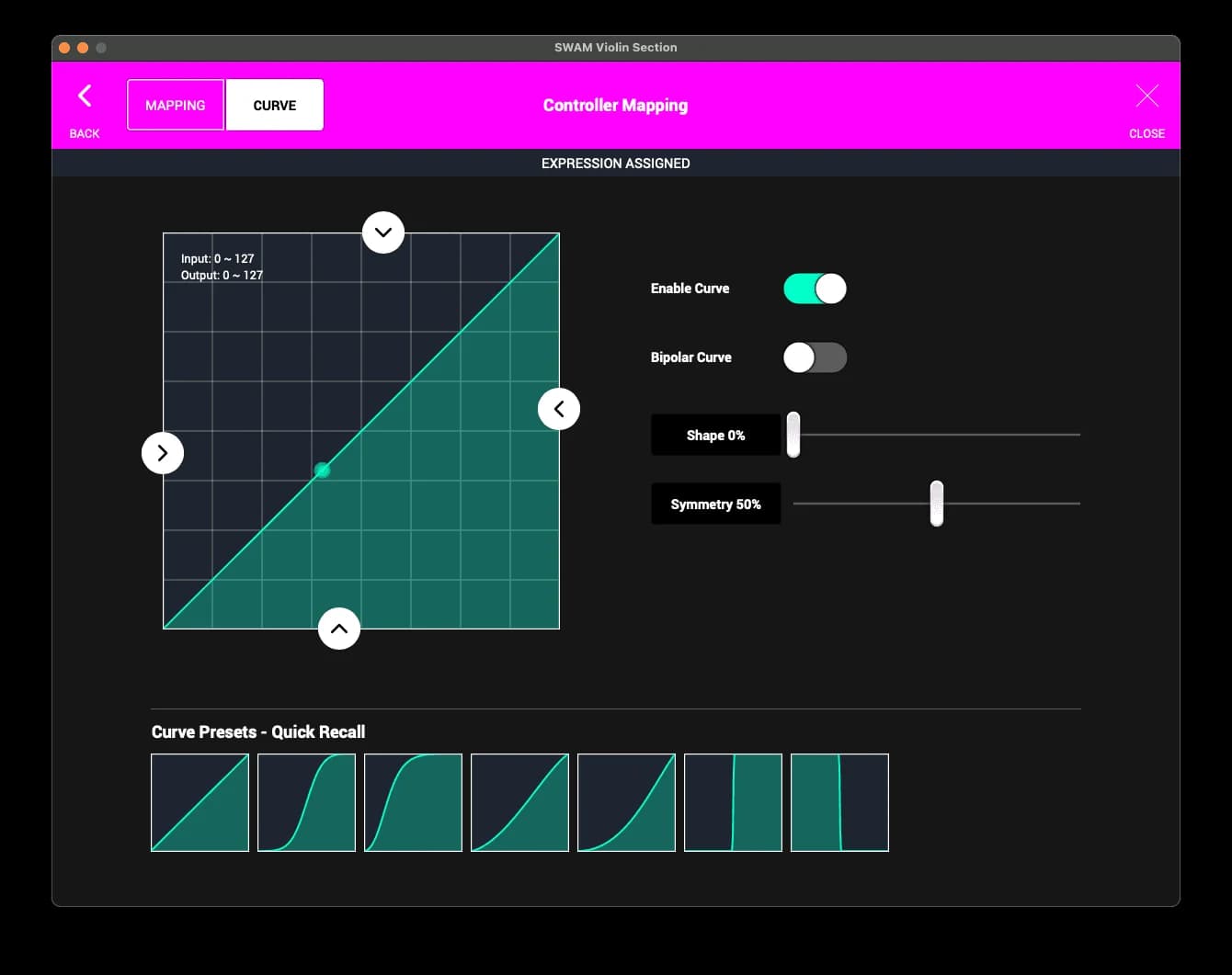Turn on the Bipolar Curve switch
Viewport: 1232px width, 975px height.
(x=815, y=357)
